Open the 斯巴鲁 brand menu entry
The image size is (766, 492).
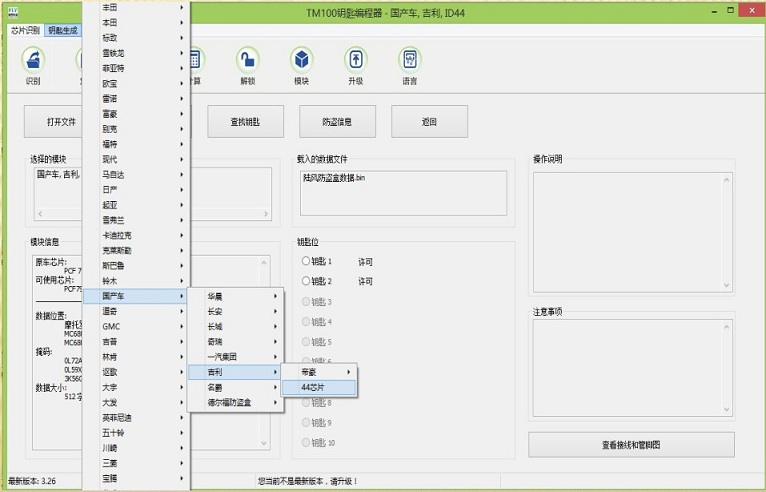coord(135,266)
